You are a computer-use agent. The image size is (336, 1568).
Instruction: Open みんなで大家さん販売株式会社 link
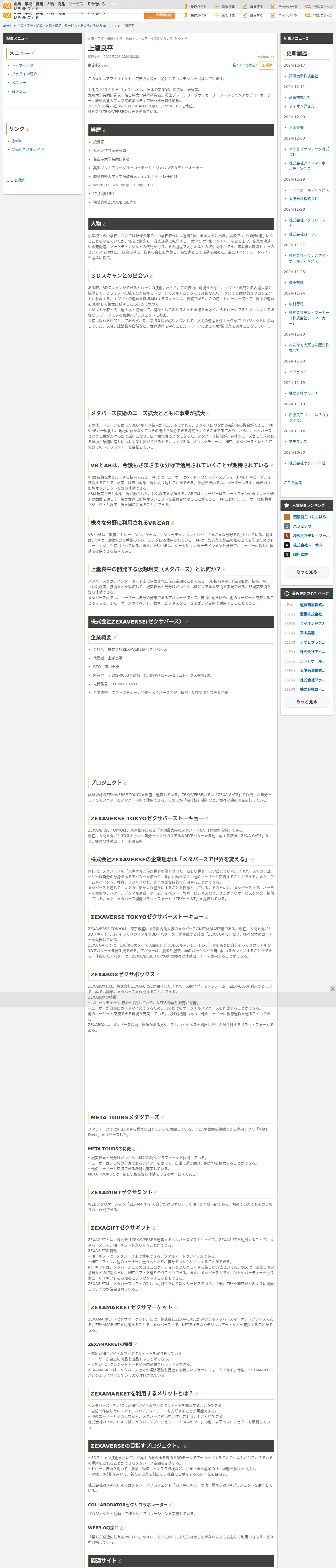(309, 348)
